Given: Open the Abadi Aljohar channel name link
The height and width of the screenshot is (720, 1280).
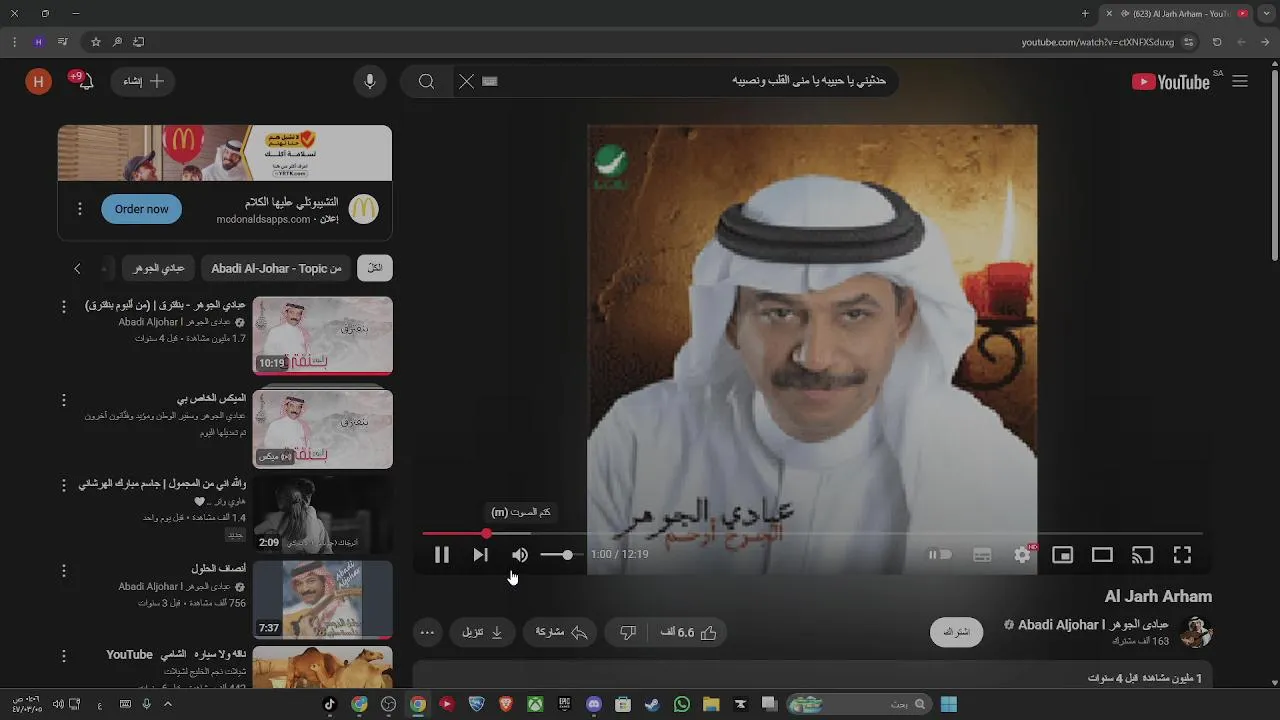Looking at the screenshot, I should (x=1092, y=625).
